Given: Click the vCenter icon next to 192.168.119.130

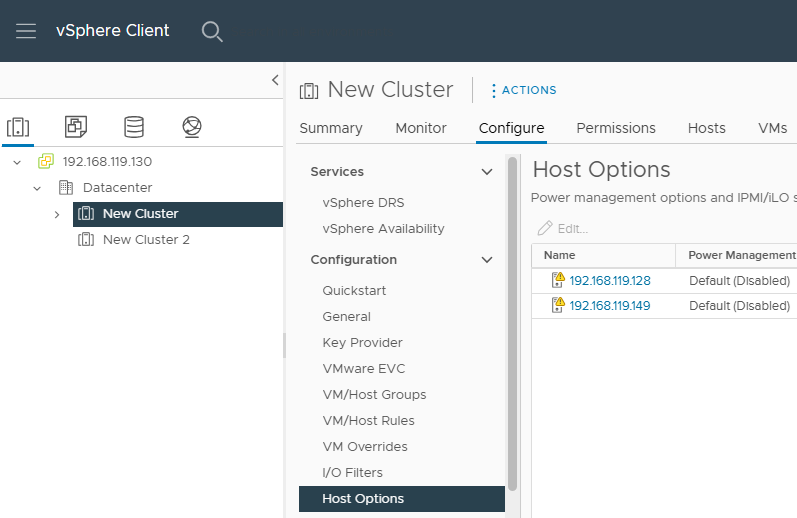Looking at the screenshot, I should click(x=46, y=162).
